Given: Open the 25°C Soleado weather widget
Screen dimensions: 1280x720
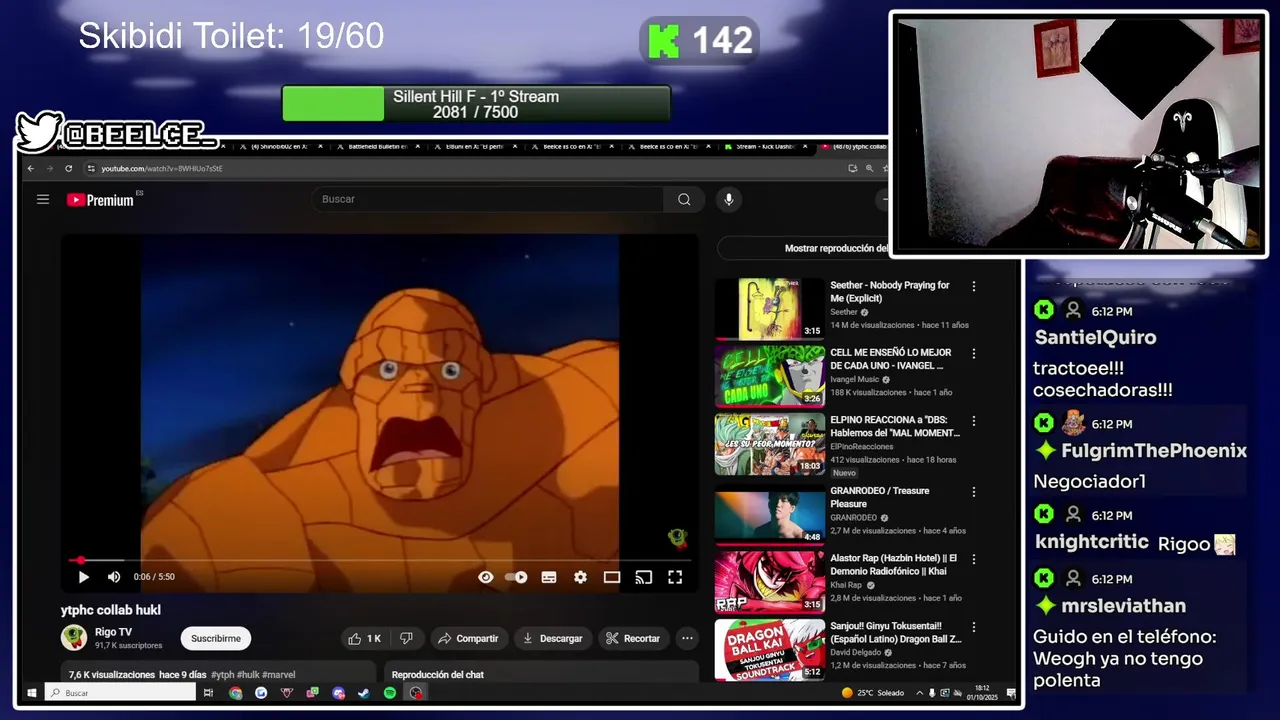Looking at the screenshot, I should click(x=872, y=693).
